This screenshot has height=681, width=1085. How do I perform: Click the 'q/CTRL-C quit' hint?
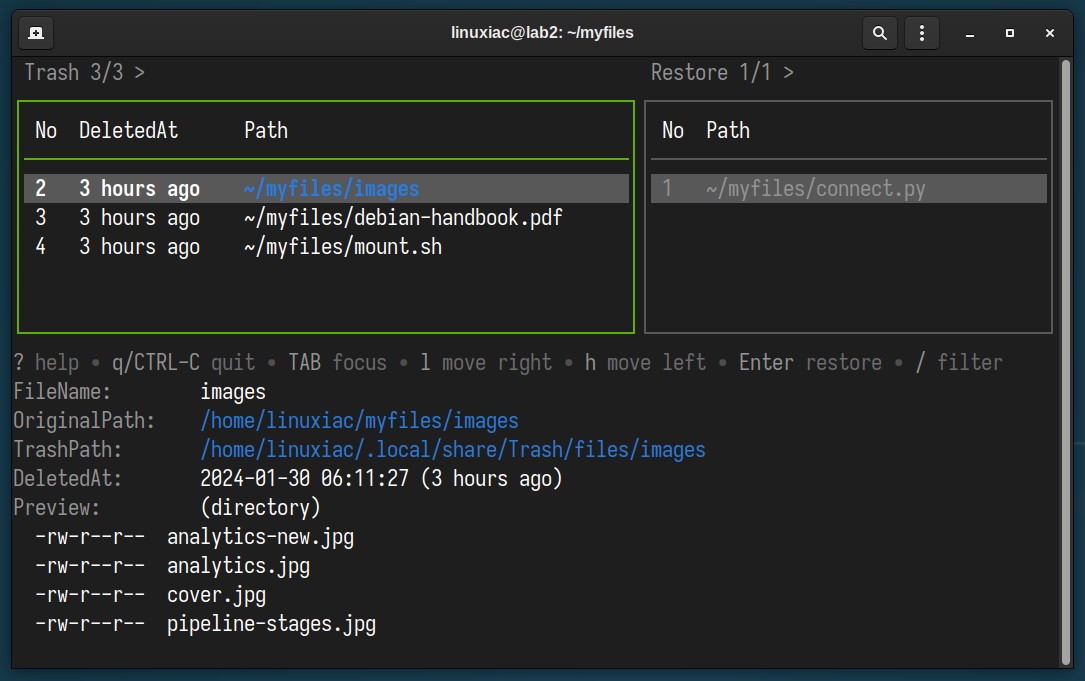pyautogui.click(x=183, y=362)
